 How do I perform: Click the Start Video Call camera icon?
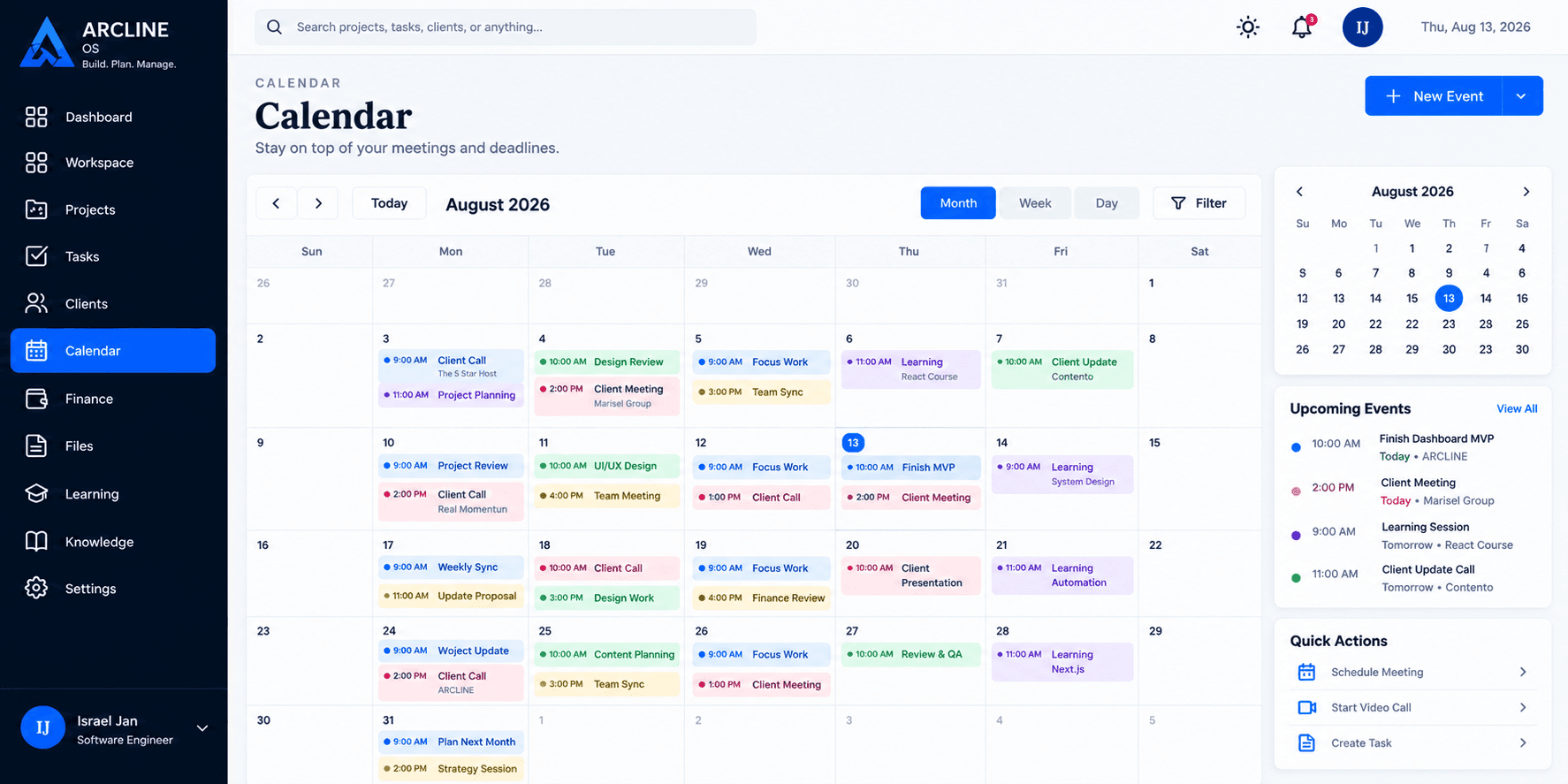[1306, 707]
